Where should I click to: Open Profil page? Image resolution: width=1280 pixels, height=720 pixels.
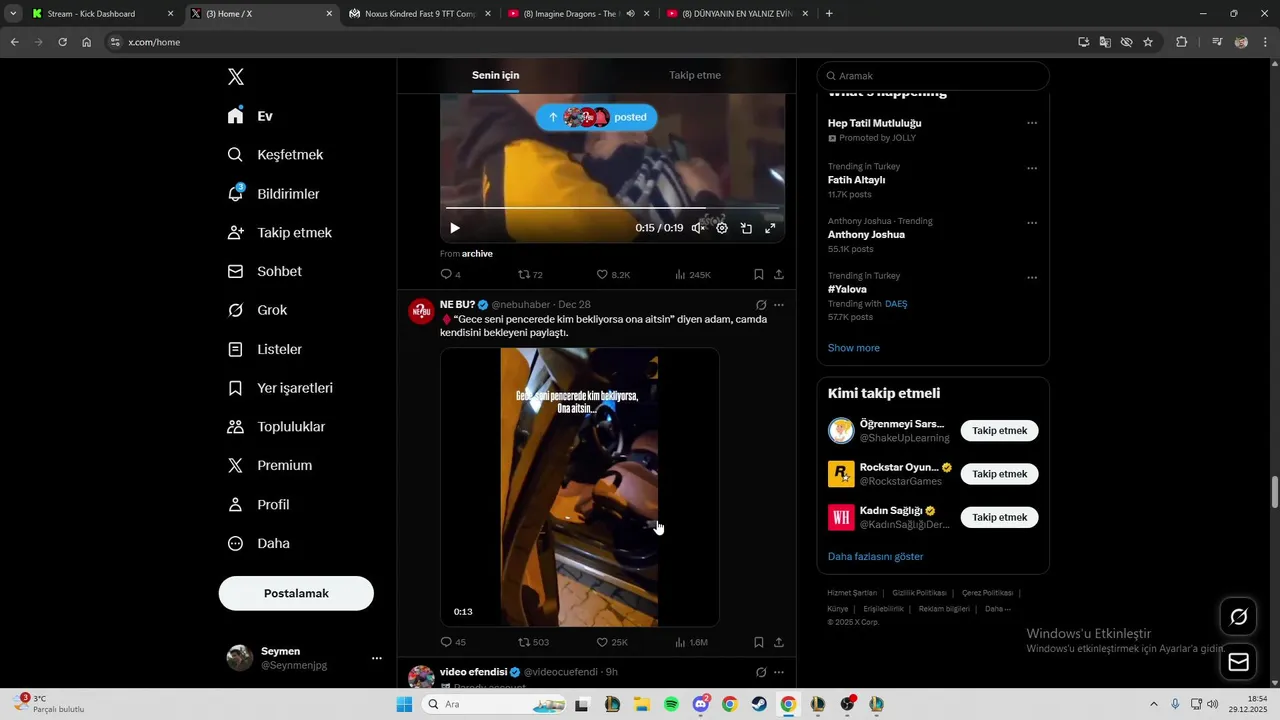(x=258, y=505)
